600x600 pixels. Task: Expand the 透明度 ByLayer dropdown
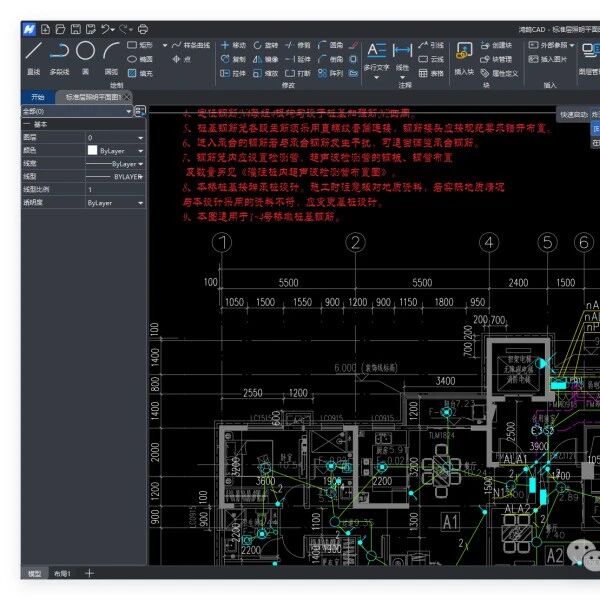point(140,202)
